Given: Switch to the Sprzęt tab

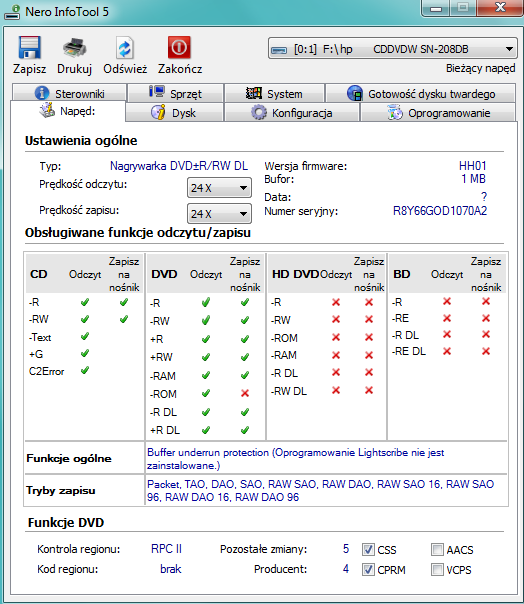Looking at the screenshot, I should (x=176, y=93).
